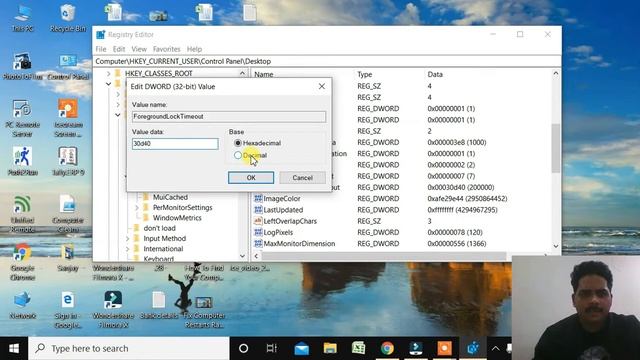Screen dimensions: 640x360
Task: Select the Decimal base radio button
Action: pos(238,156)
